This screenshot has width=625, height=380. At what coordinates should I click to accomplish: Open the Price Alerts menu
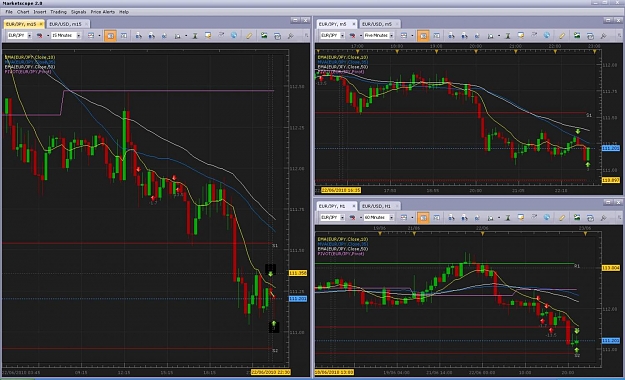(x=102, y=12)
